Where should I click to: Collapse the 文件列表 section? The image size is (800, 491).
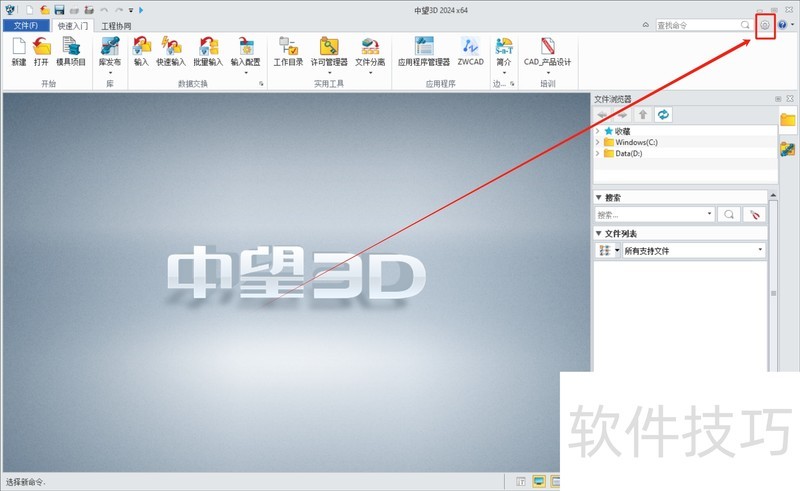pyautogui.click(x=599, y=233)
